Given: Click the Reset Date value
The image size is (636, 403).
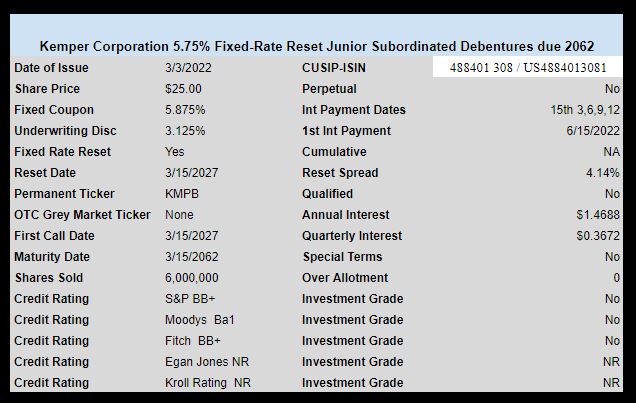Looking at the screenshot, I should (191, 173).
